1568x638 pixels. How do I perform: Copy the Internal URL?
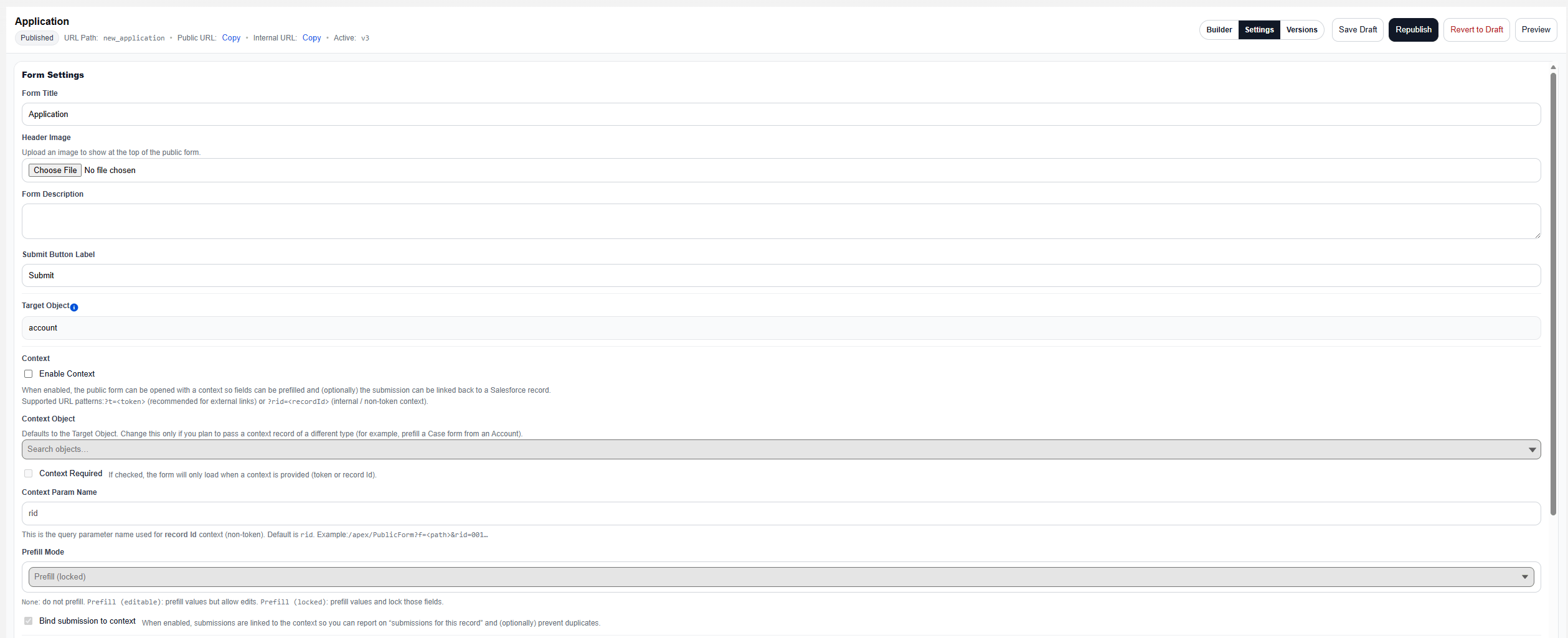coord(311,37)
